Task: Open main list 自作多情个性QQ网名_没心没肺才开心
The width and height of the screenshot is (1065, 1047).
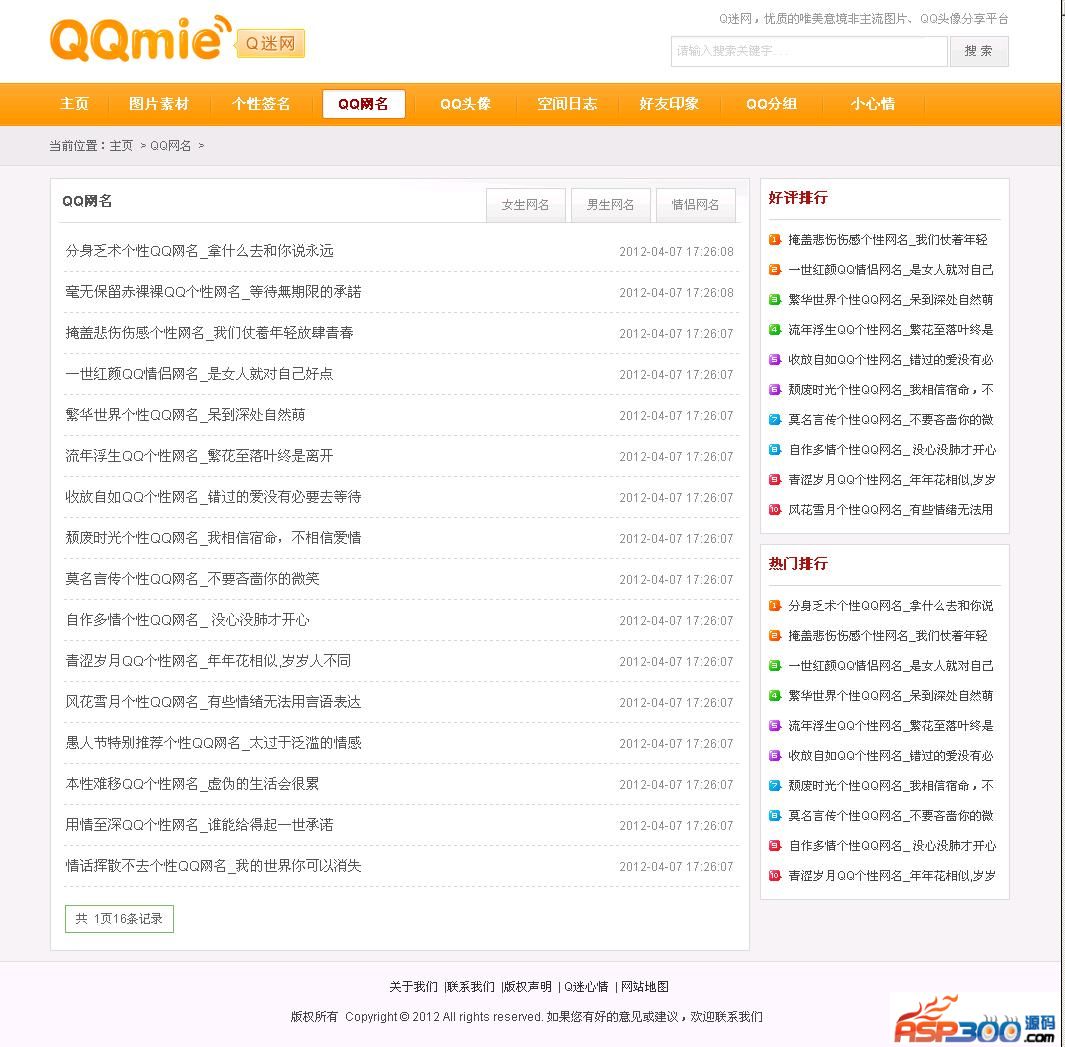Action: click(x=187, y=620)
